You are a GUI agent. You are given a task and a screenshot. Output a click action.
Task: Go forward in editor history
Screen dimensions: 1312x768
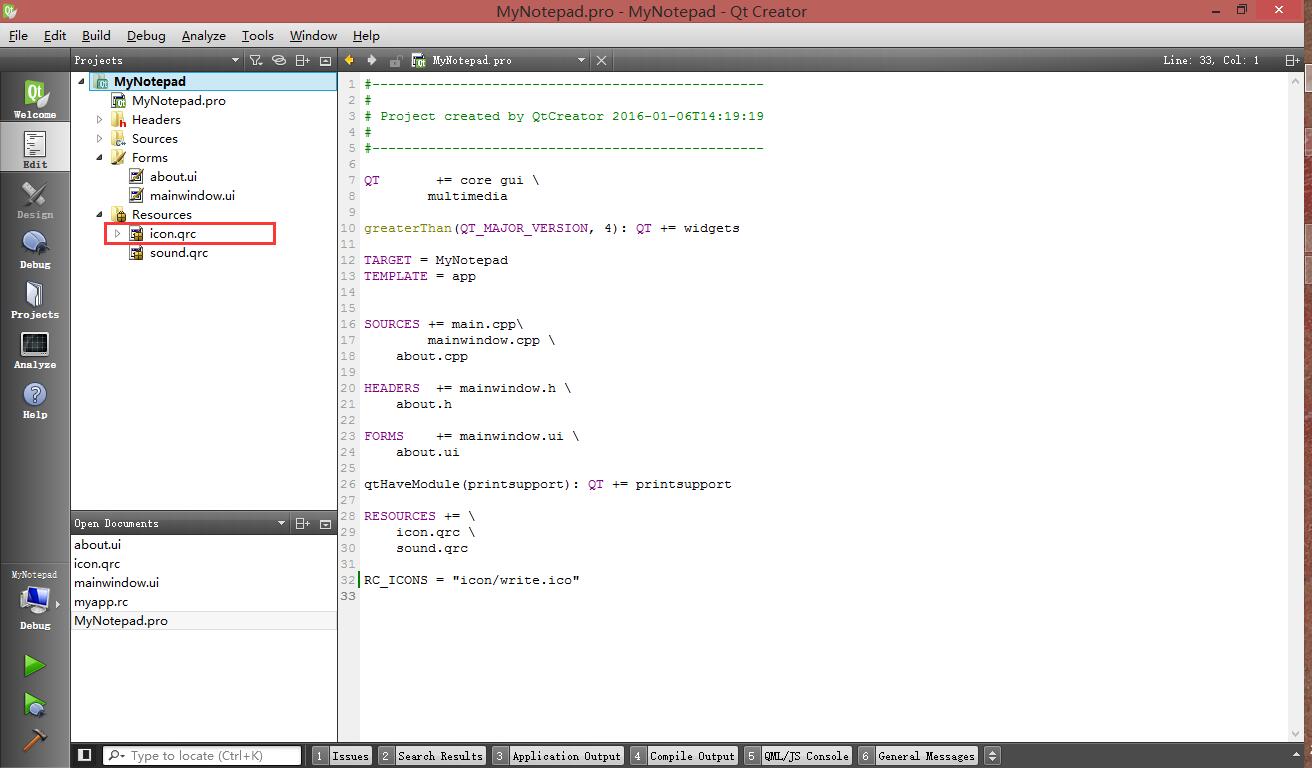372,60
